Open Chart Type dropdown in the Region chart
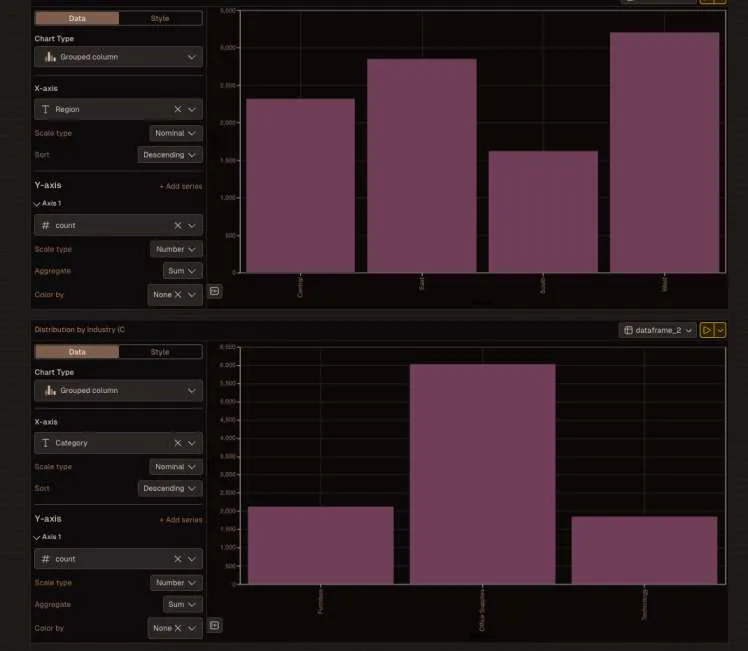This screenshot has width=748, height=651. click(118, 57)
